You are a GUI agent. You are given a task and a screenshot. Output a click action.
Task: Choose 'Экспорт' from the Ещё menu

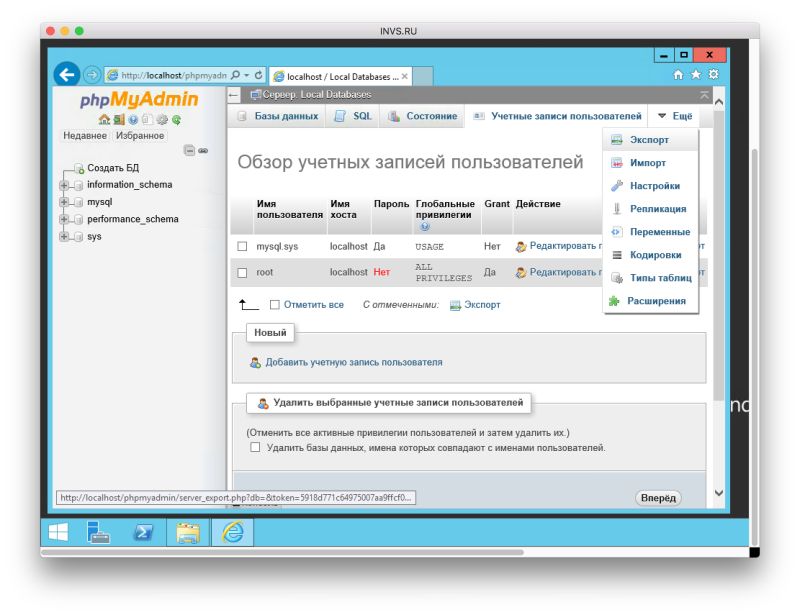[x=651, y=140]
